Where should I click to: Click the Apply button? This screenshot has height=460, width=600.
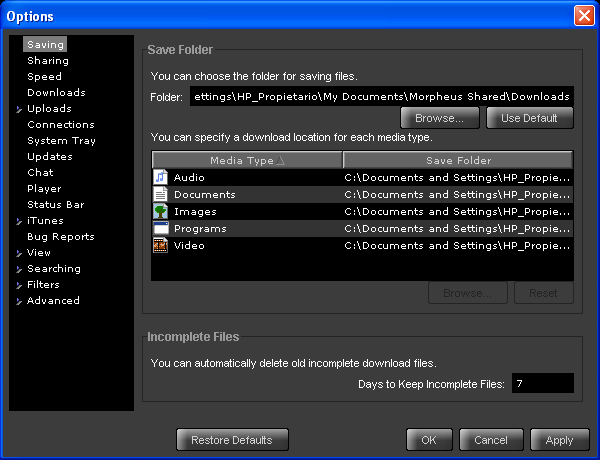559,440
